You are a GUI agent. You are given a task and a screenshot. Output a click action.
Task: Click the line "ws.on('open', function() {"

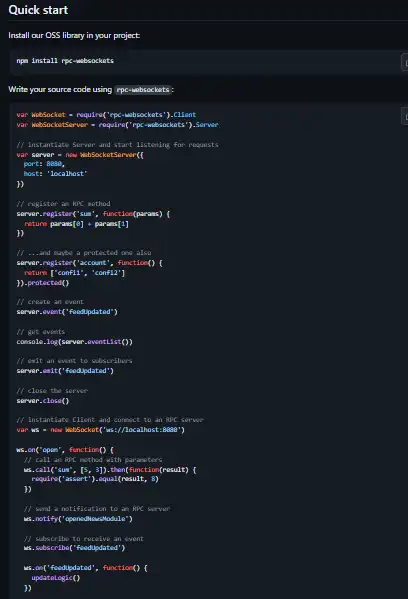click(x=65, y=450)
